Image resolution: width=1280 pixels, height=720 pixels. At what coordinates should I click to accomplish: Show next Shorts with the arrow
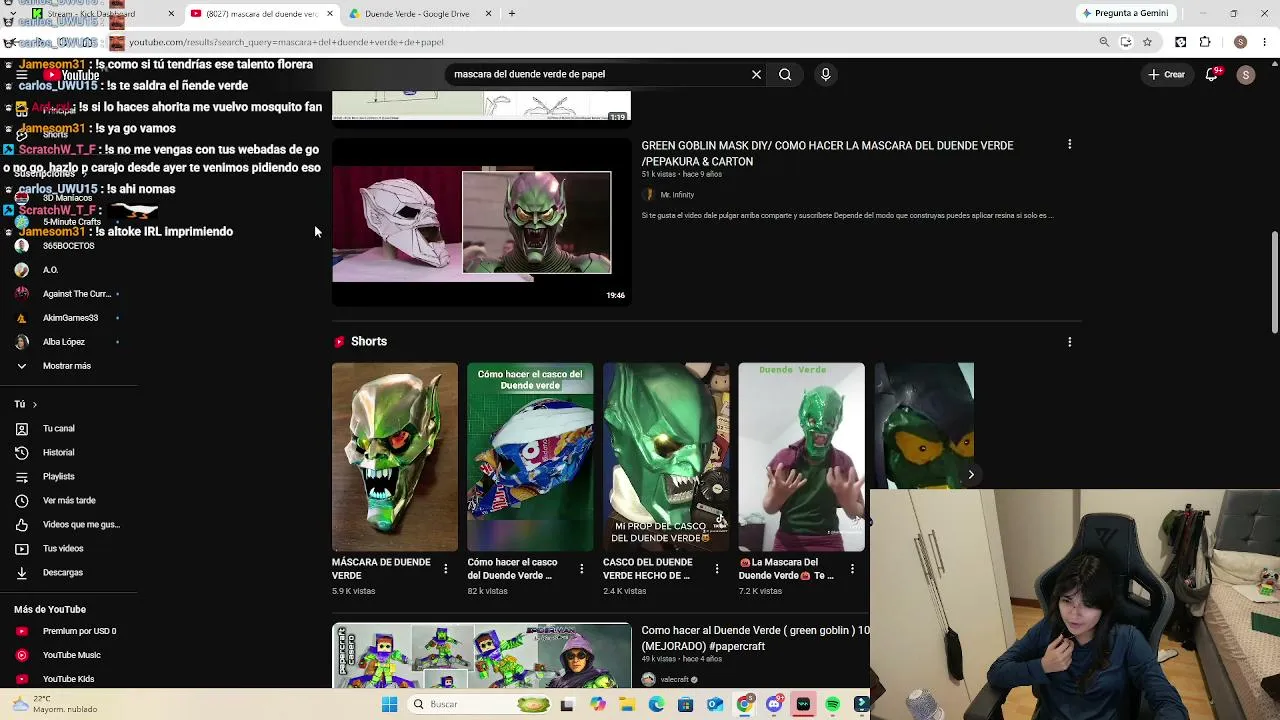(970, 475)
